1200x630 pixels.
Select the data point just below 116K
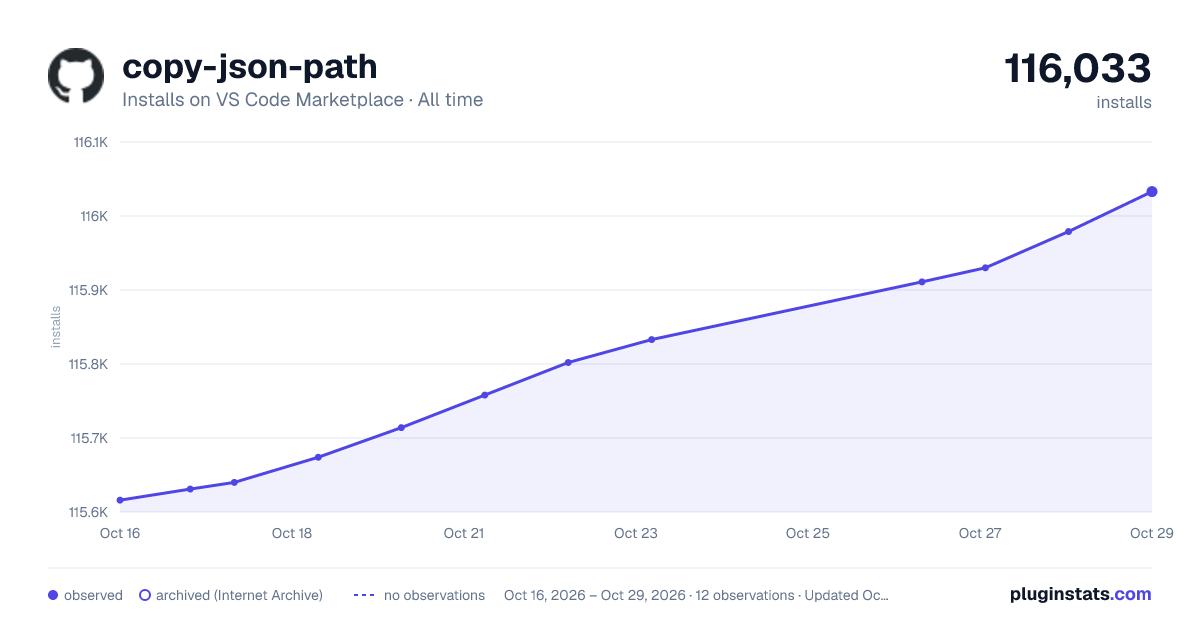click(1068, 232)
